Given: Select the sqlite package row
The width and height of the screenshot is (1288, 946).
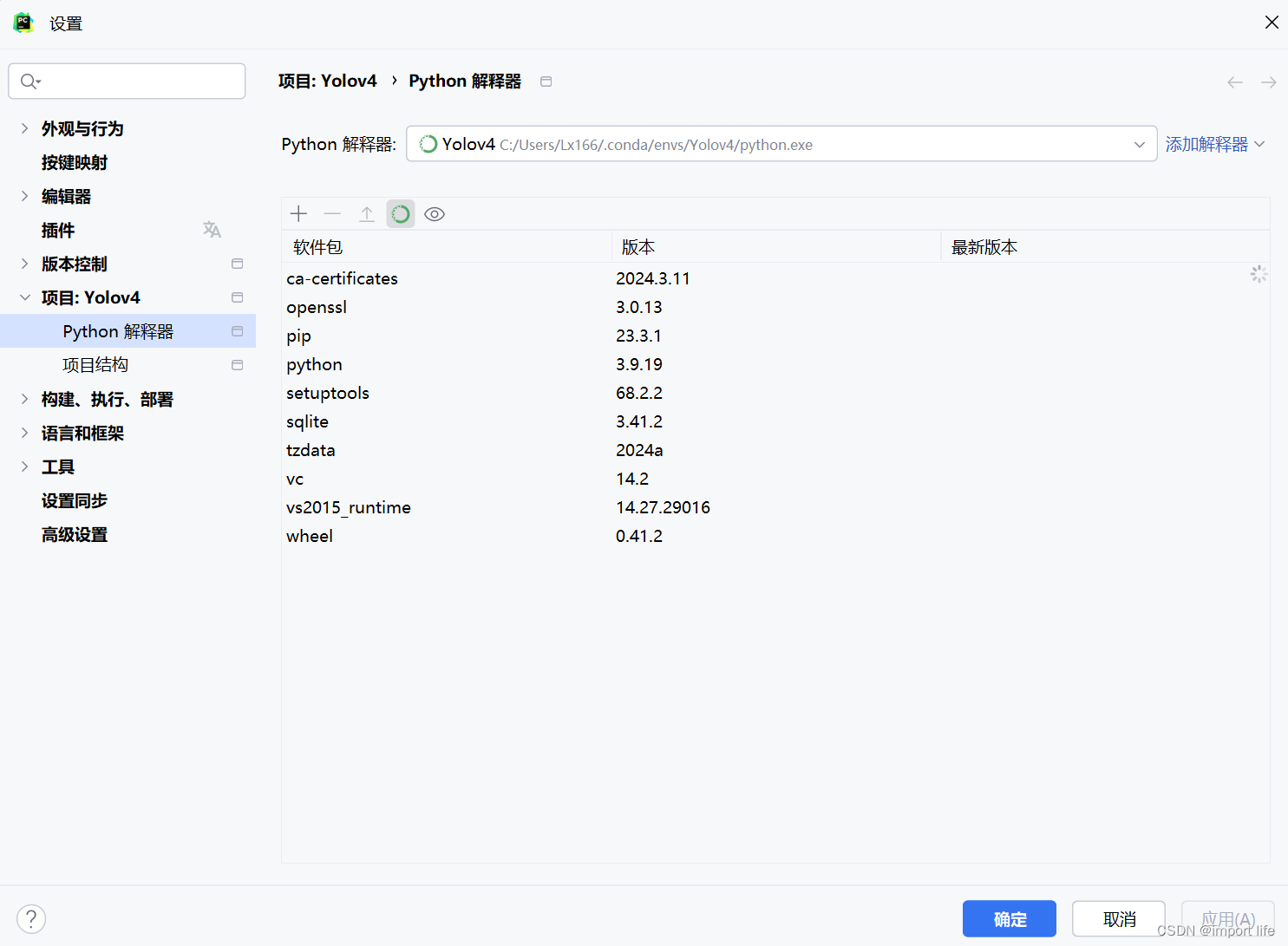Looking at the screenshot, I should coord(775,421).
